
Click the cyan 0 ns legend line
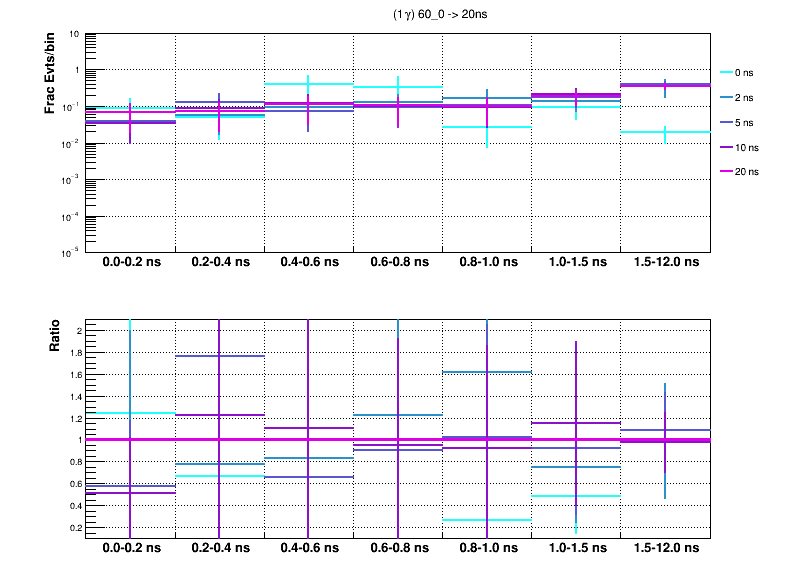coord(727,72)
